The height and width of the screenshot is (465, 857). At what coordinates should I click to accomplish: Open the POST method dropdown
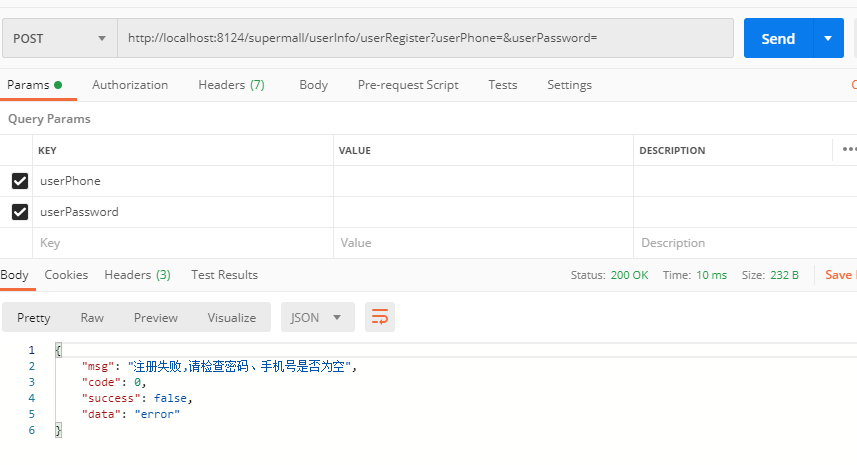point(60,38)
